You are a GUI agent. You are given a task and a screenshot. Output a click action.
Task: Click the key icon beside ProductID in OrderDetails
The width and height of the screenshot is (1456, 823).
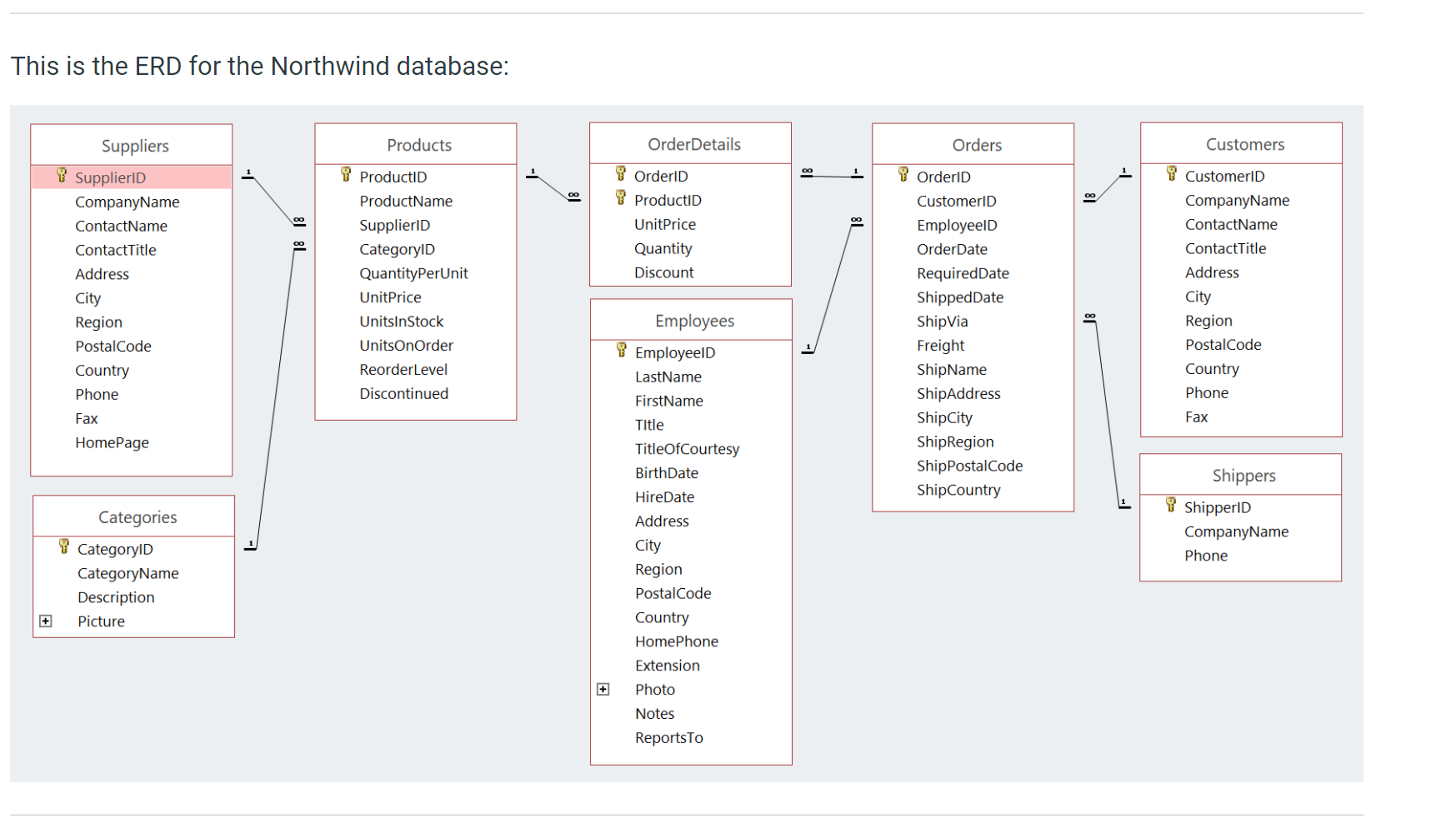[621, 198]
